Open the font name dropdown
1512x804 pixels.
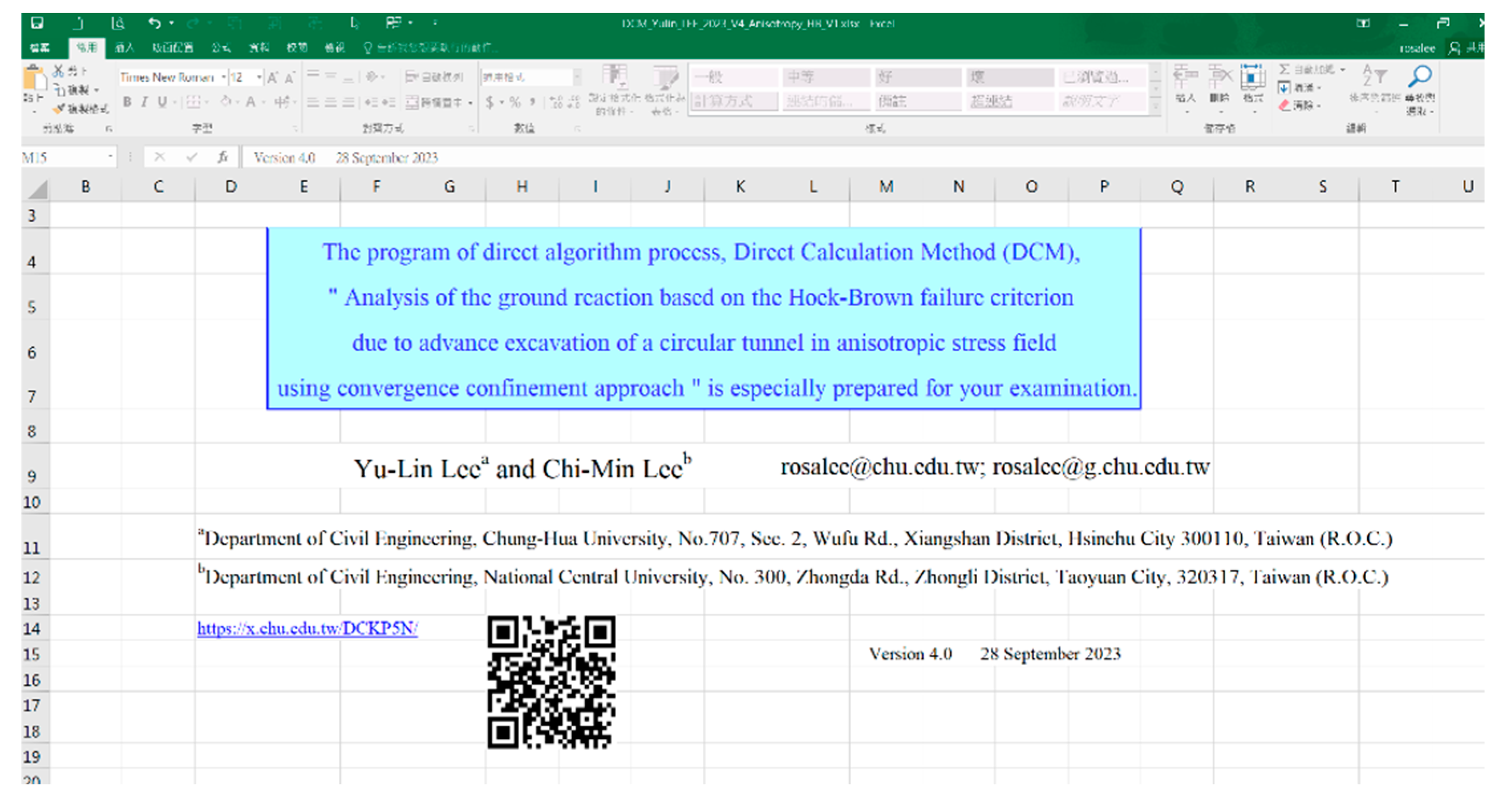pos(224,78)
